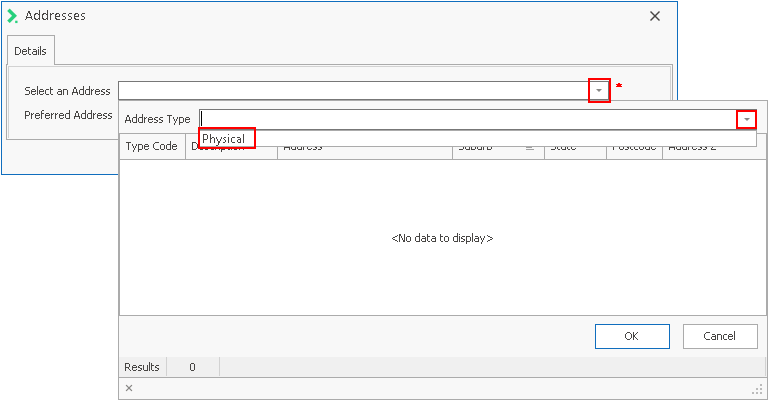Click the Select an Address input field

(x=354, y=91)
